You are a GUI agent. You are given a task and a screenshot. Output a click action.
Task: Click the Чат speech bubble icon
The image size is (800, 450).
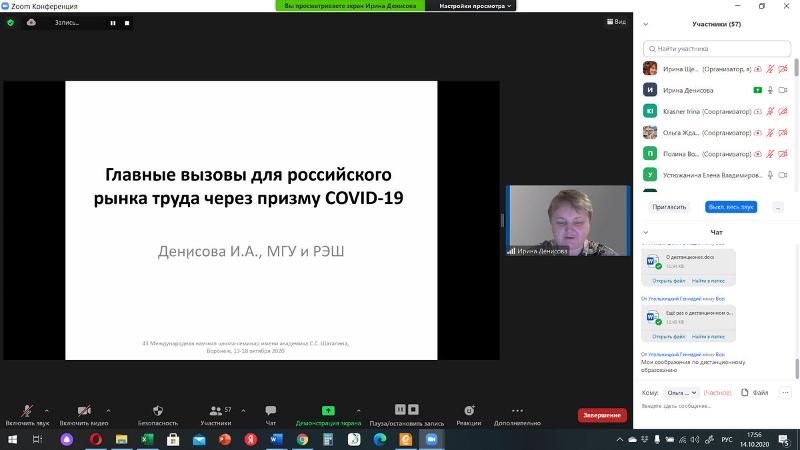tap(270, 410)
